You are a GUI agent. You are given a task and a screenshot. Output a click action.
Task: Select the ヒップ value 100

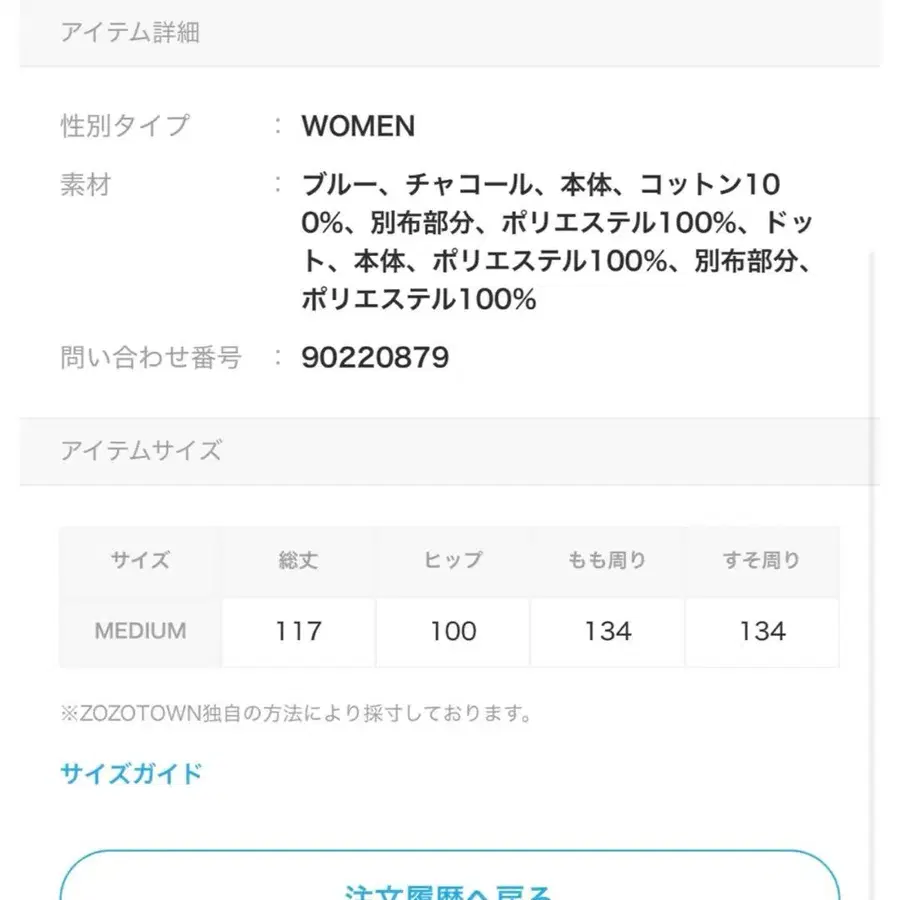coord(451,631)
